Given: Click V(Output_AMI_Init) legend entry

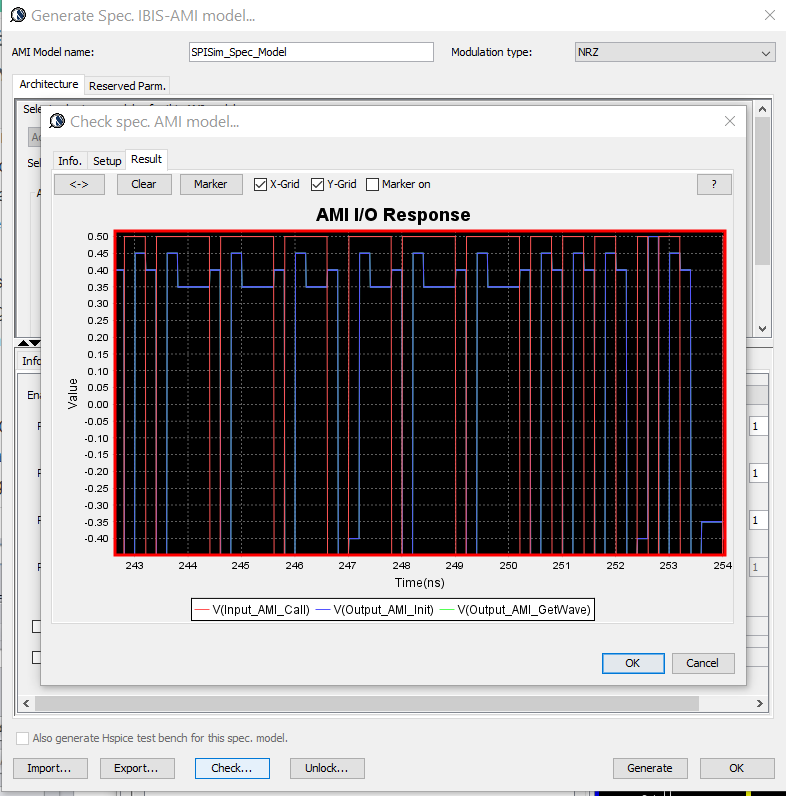Looking at the screenshot, I should coord(377,609).
